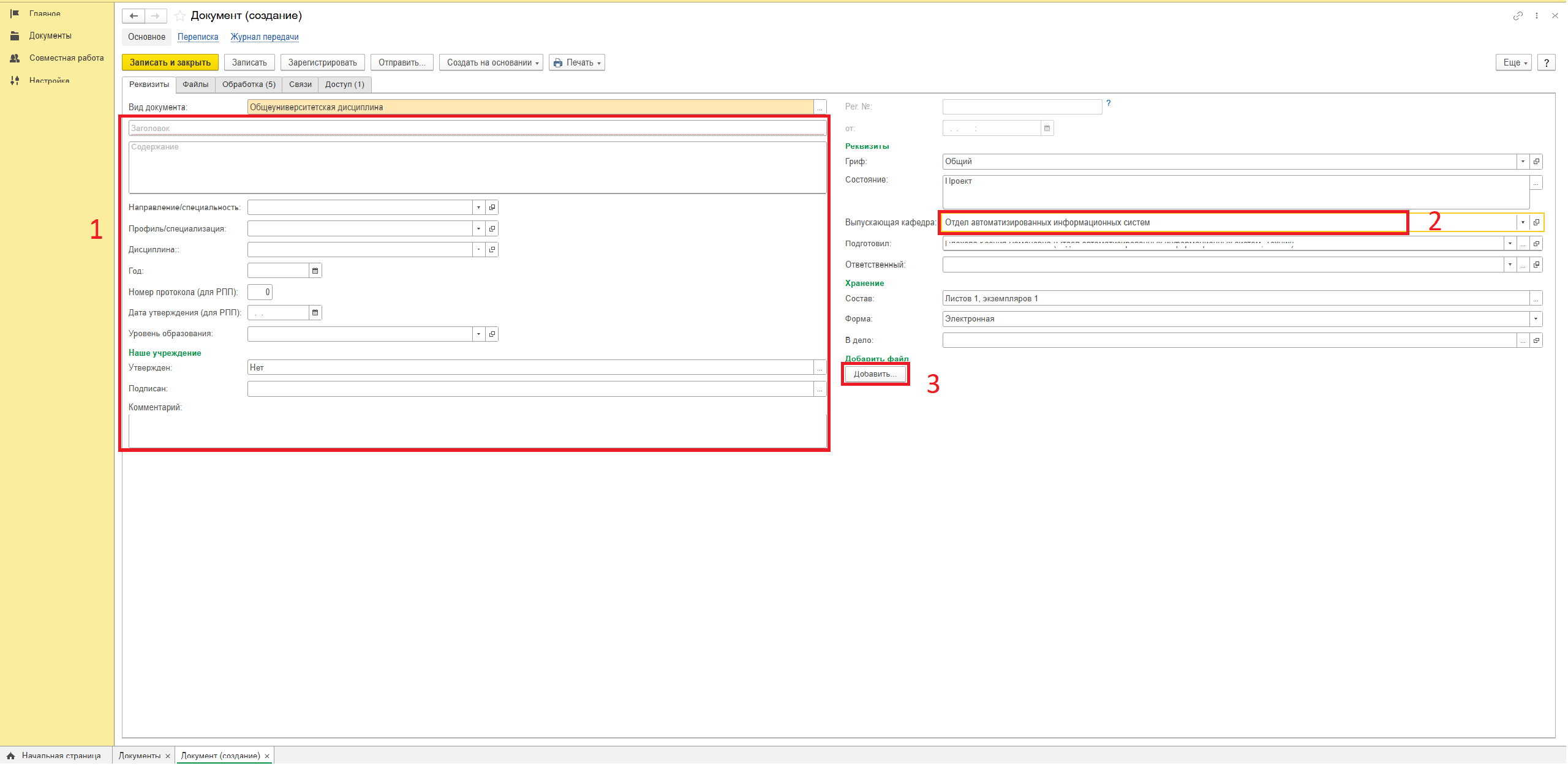The height and width of the screenshot is (774, 1568).
Task: Expand Направление/специальность dropdown list
Action: point(478,208)
